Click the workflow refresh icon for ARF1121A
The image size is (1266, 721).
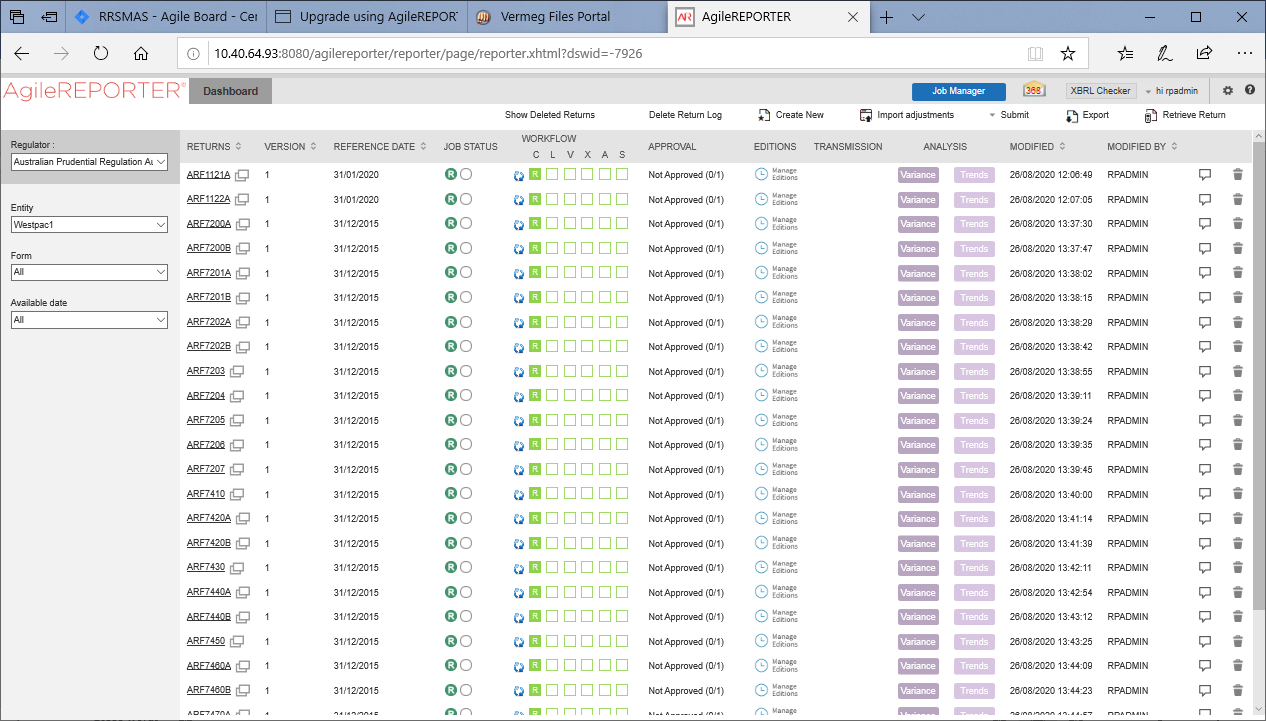[x=519, y=174]
